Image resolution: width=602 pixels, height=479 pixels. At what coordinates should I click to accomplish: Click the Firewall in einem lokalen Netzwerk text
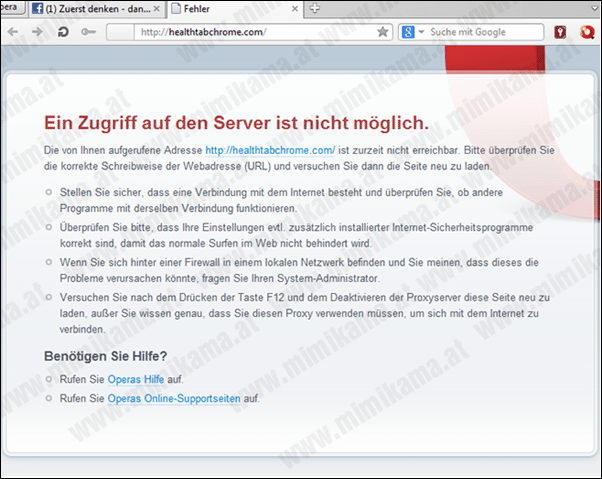pyautogui.click(x=299, y=270)
